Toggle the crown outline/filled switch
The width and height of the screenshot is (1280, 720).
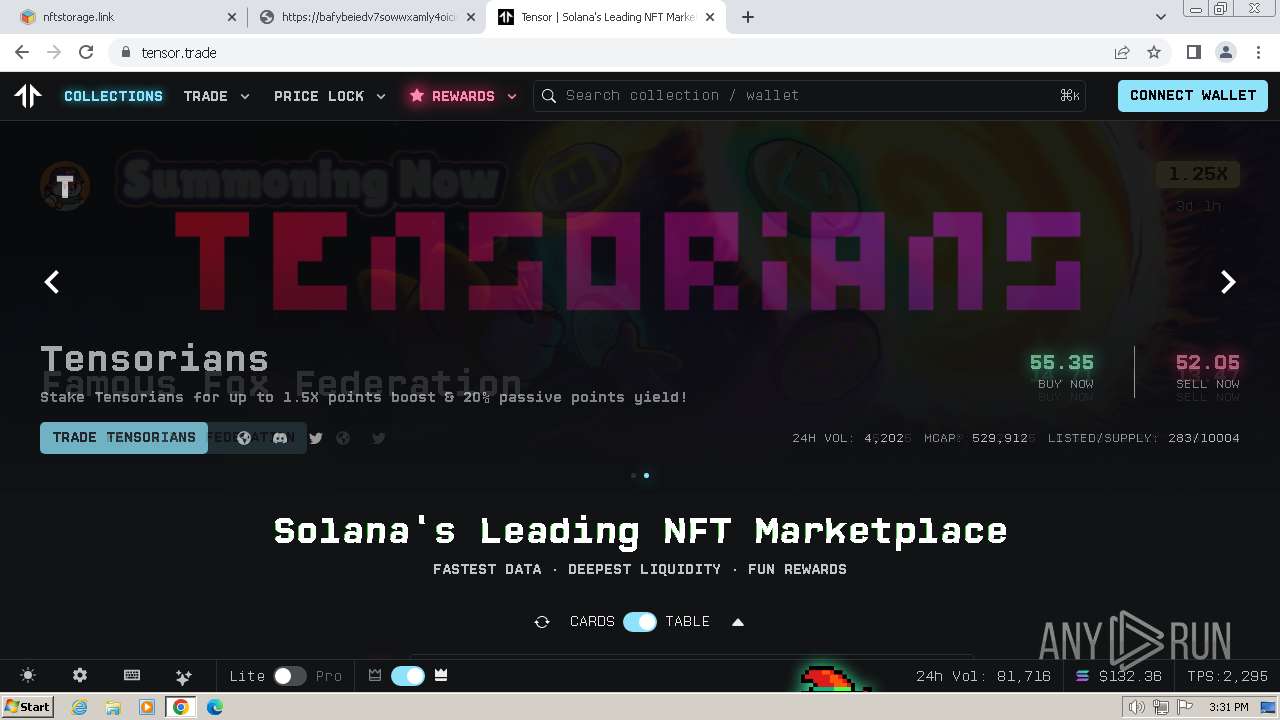[x=408, y=676]
